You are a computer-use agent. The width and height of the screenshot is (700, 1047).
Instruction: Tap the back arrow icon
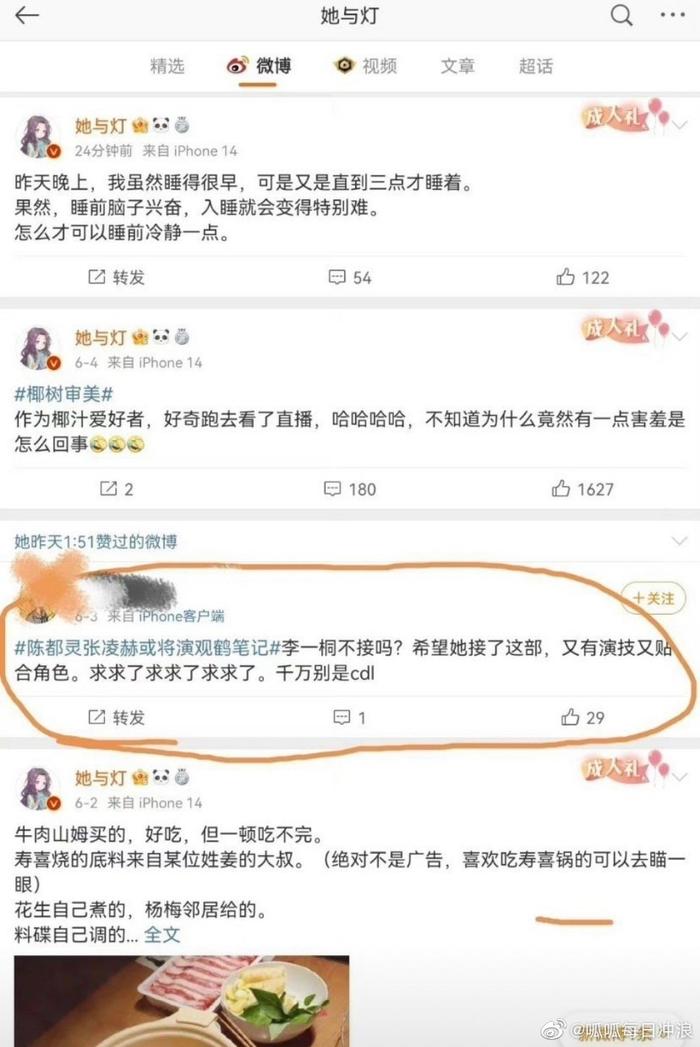click(x=27, y=15)
